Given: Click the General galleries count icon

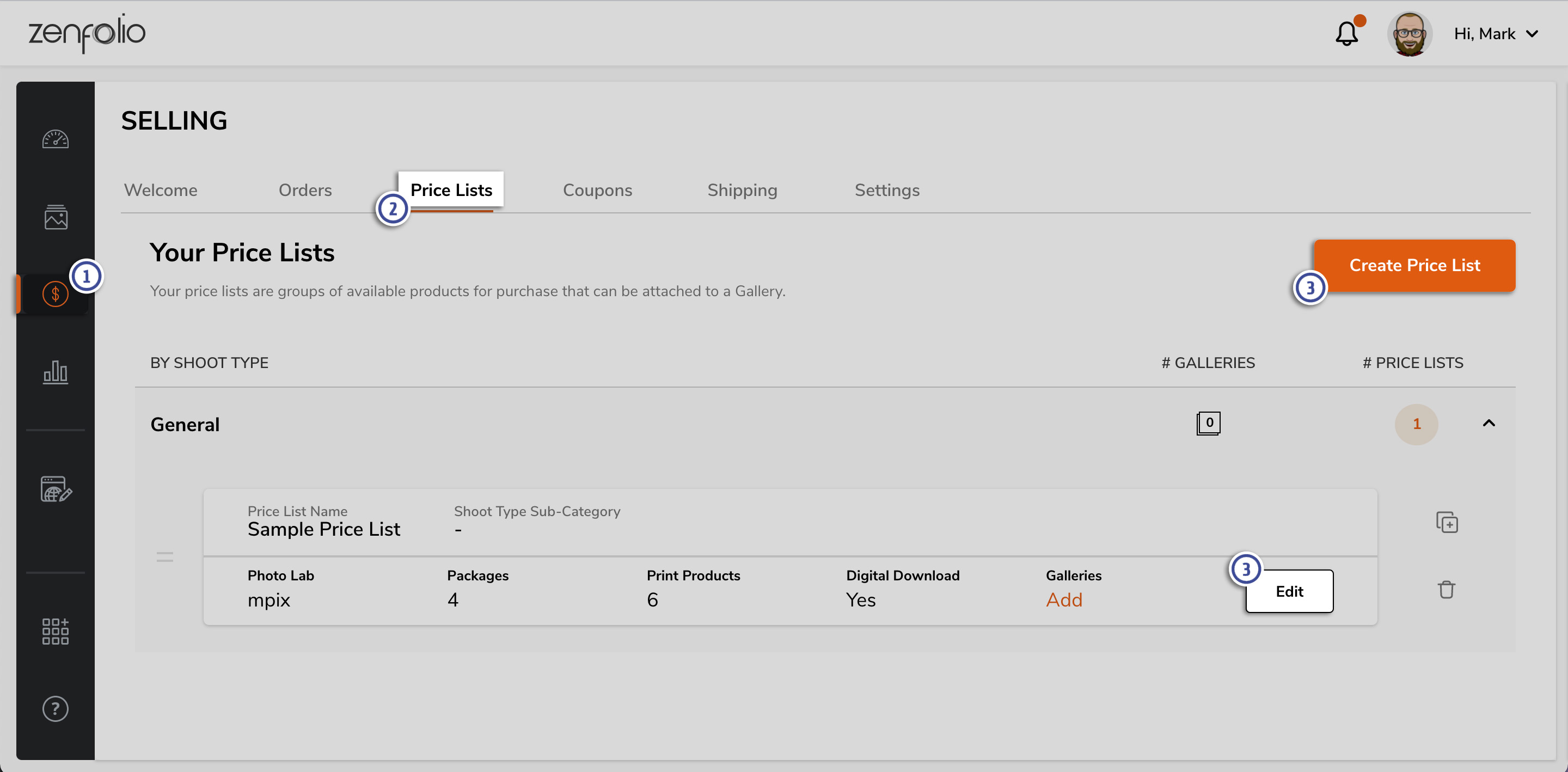Looking at the screenshot, I should [x=1208, y=423].
